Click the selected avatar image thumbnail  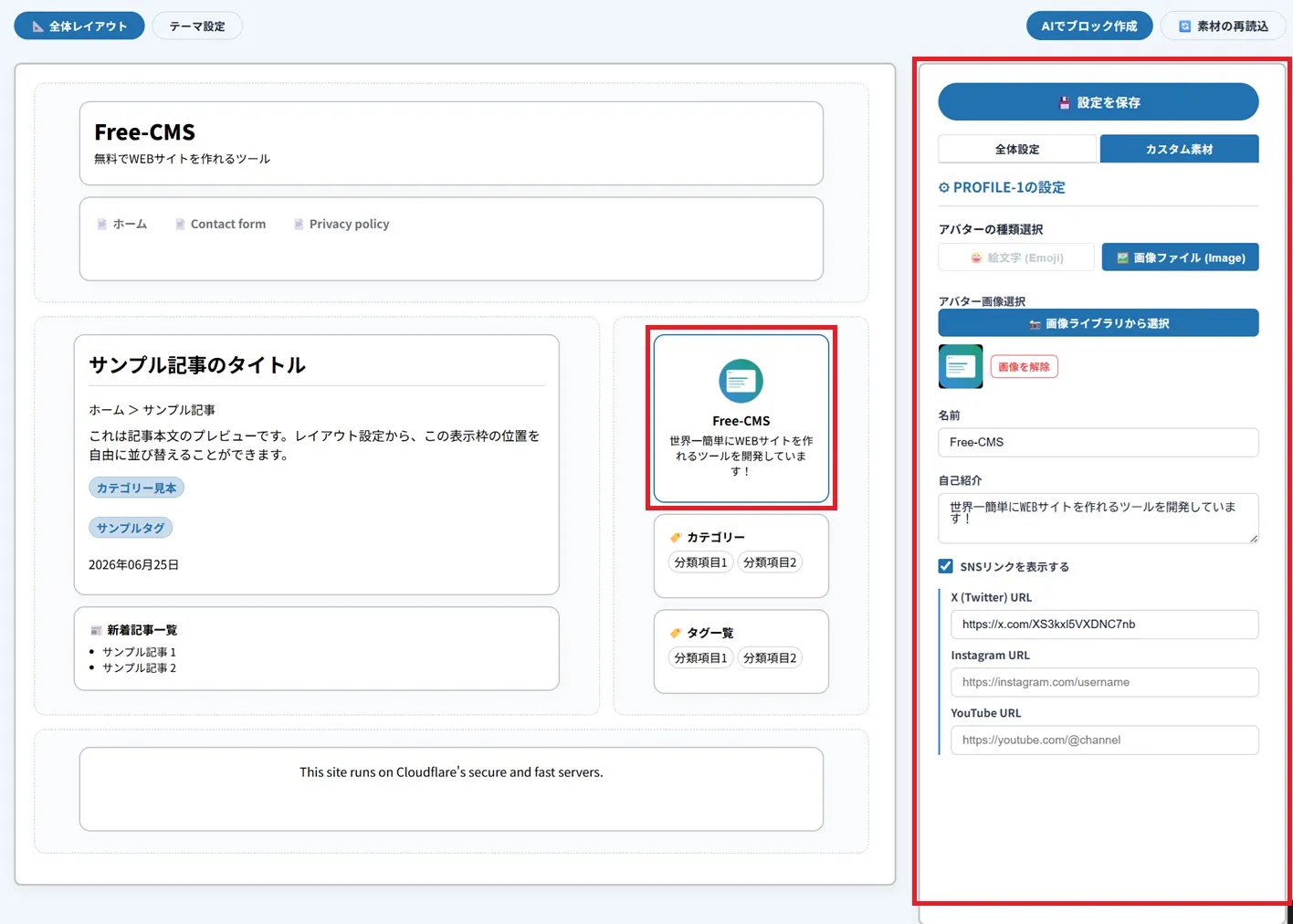coord(961,367)
